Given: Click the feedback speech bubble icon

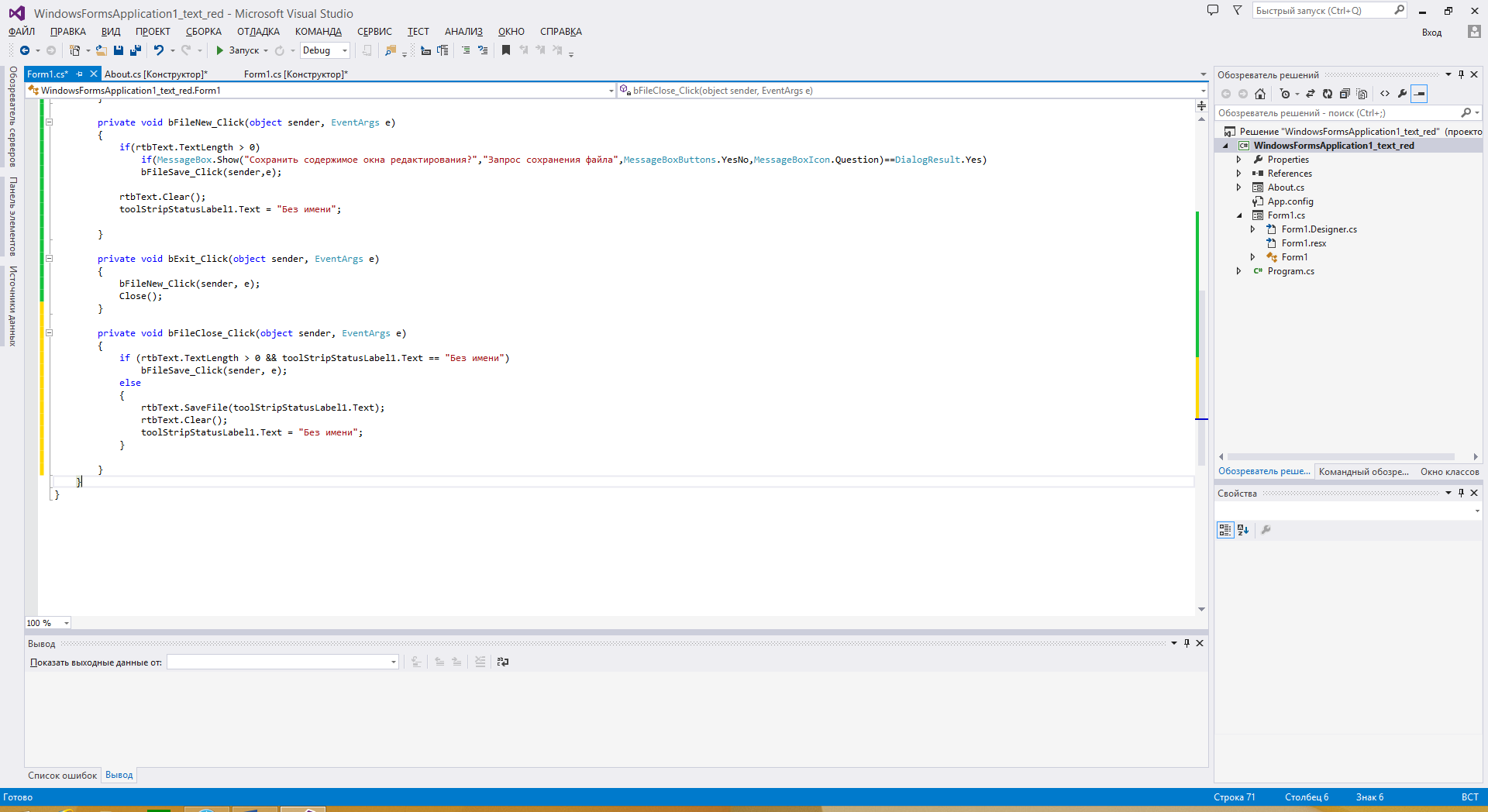Looking at the screenshot, I should (x=1213, y=10).
